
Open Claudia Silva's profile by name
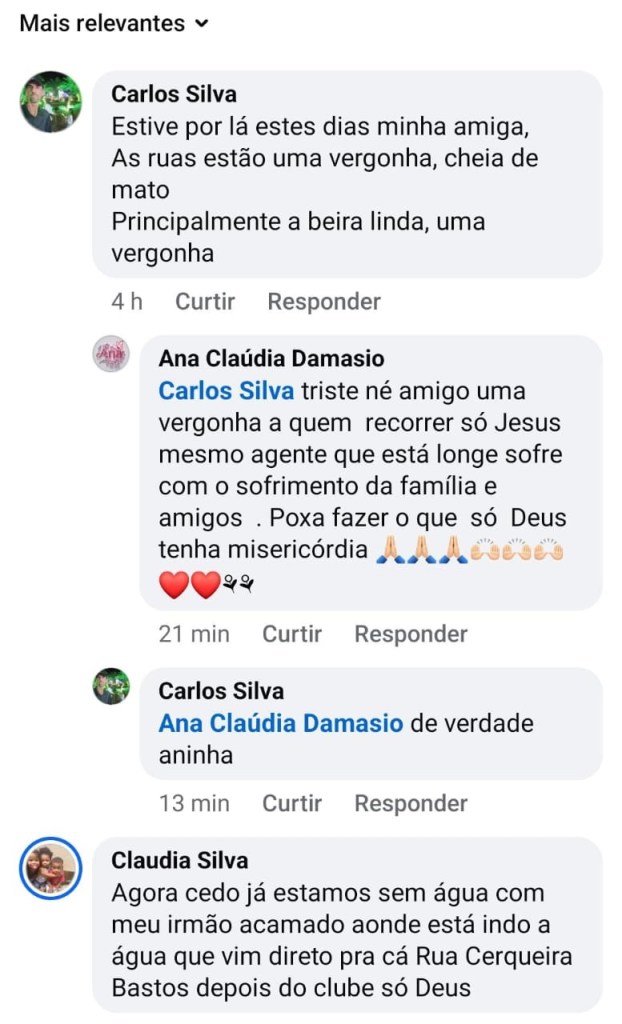pyautogui.click(x=180, y=861)
